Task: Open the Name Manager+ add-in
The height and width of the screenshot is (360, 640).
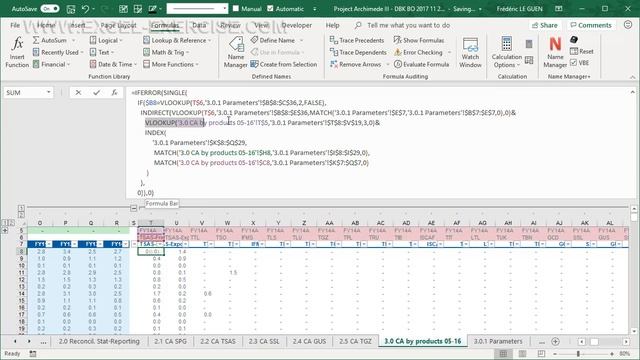Action: [555, 52]
